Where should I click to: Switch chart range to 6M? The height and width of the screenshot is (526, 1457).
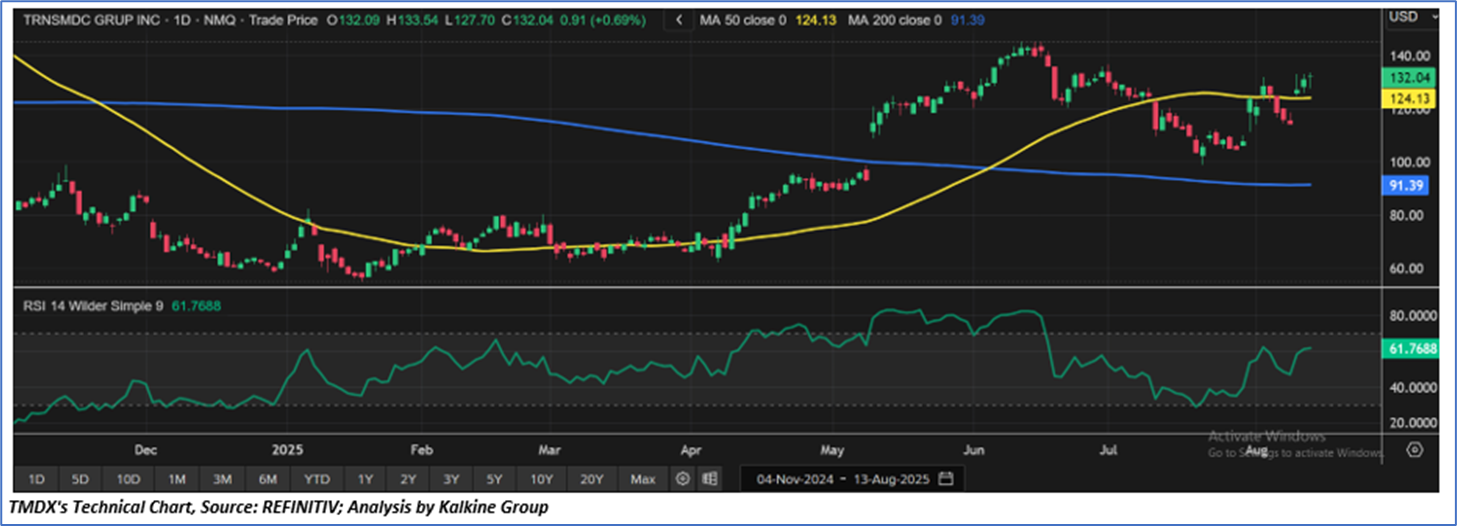[x=268, y=479]
